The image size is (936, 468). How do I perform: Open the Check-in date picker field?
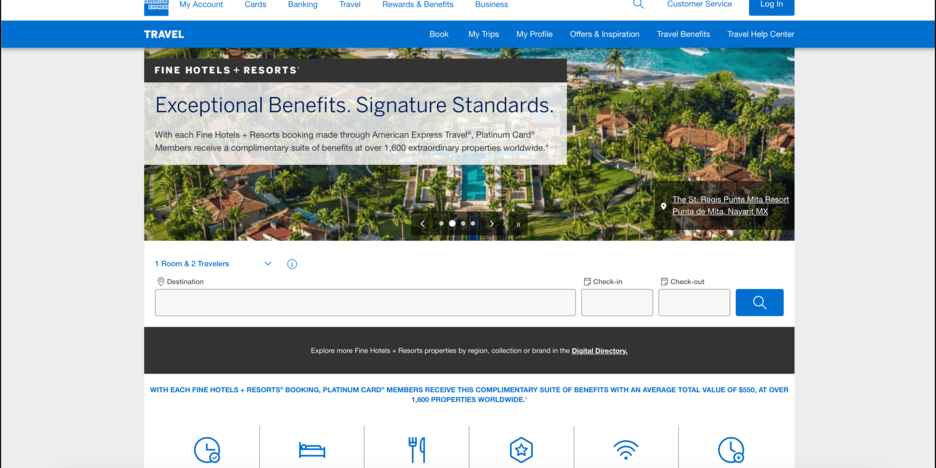[x=617, y=303]
